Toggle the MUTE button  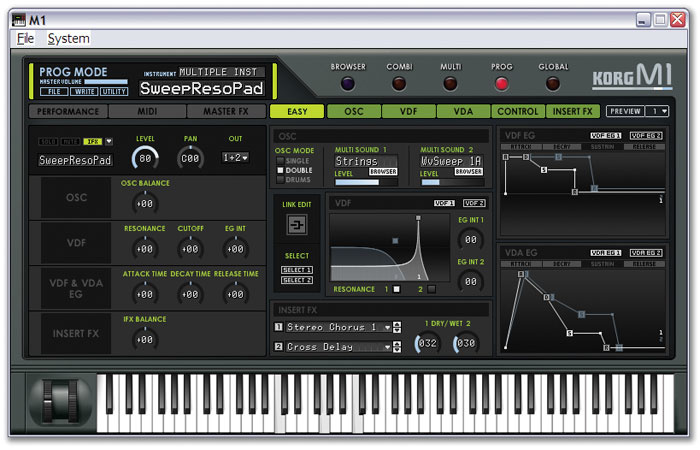click(x=70, y=142)
